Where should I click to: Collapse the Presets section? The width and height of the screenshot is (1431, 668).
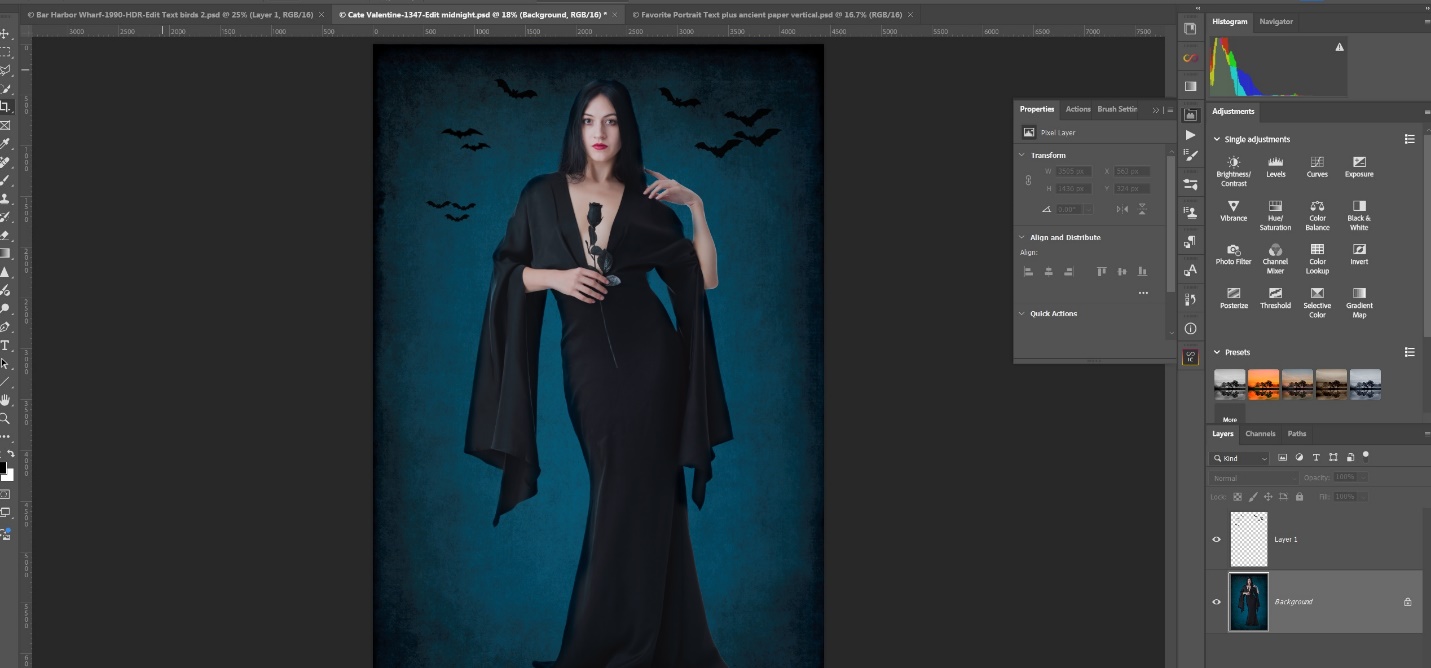coord(1217,352)
